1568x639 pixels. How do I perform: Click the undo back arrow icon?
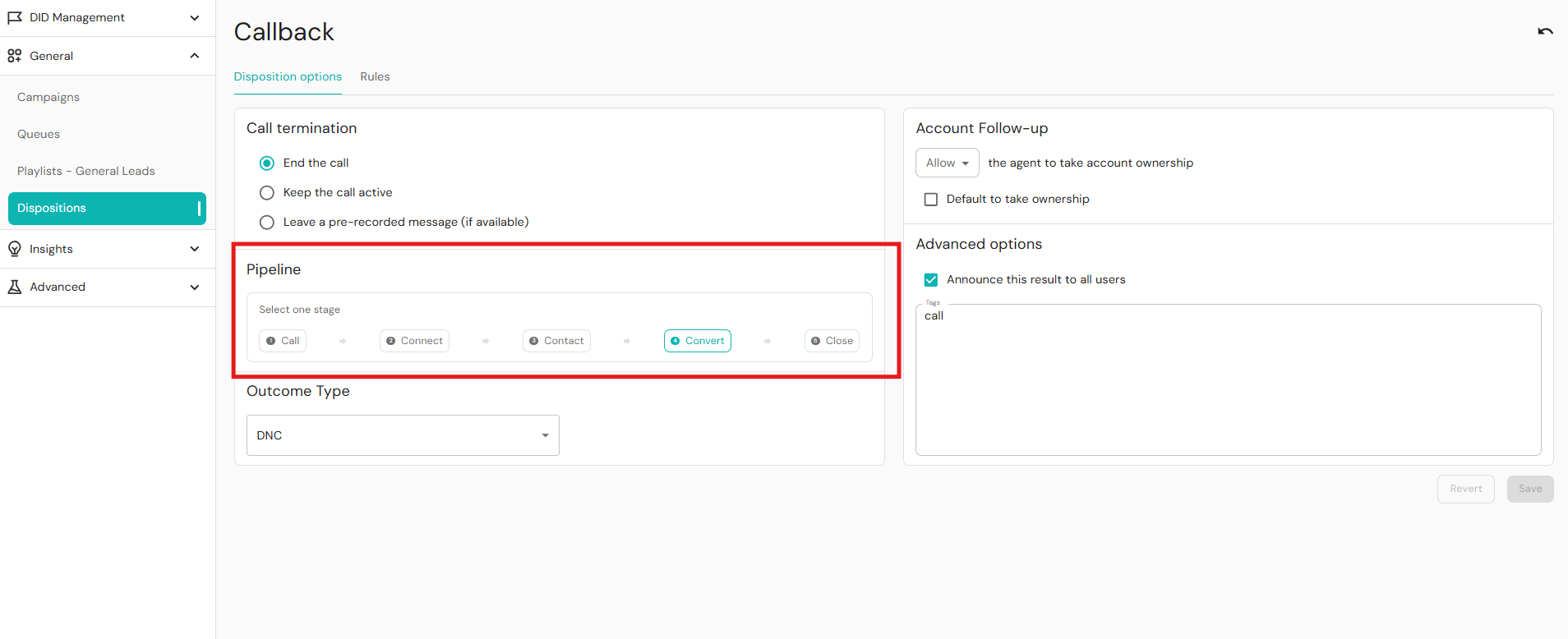[x=1545, y=31]
